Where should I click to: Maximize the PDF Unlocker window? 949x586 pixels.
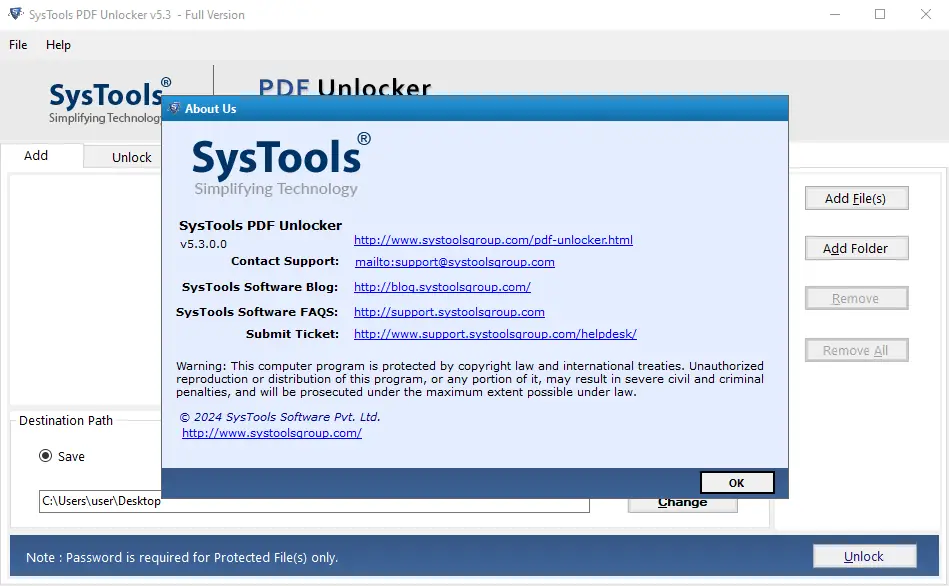(x=880, y=14)
